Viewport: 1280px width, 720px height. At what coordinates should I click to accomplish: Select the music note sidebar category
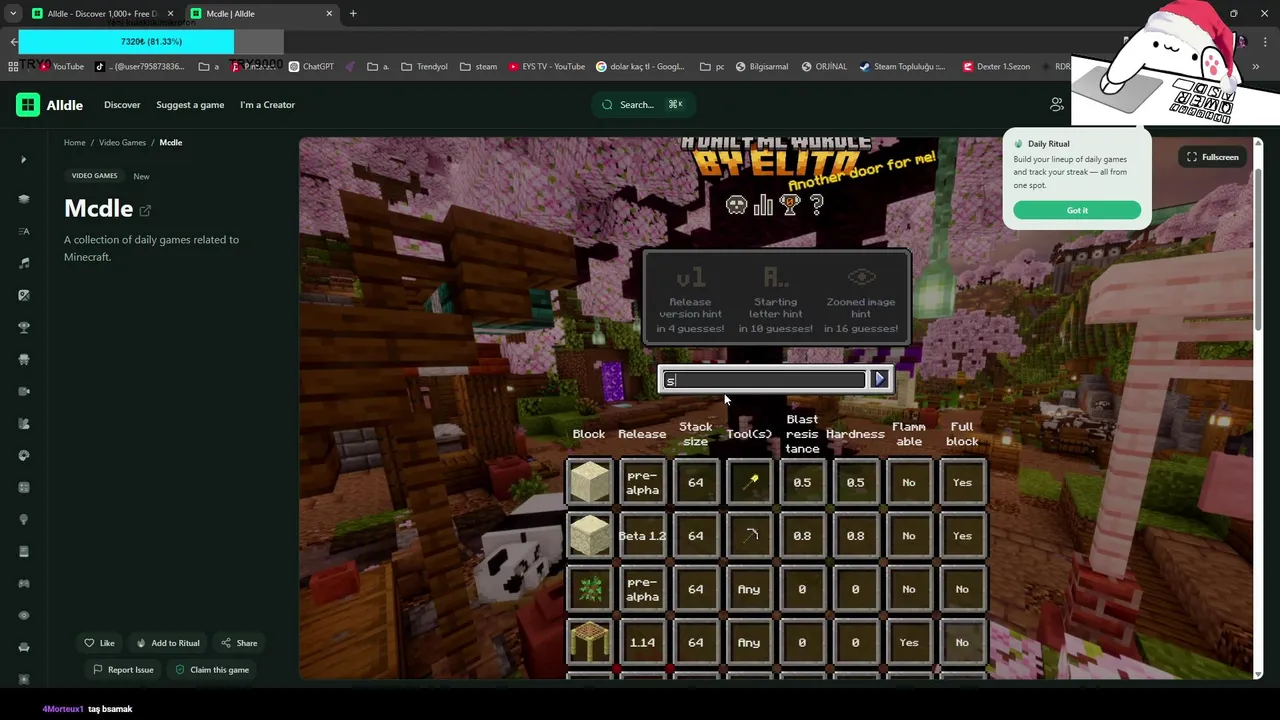pyautogui.click(x=24, y=263)
